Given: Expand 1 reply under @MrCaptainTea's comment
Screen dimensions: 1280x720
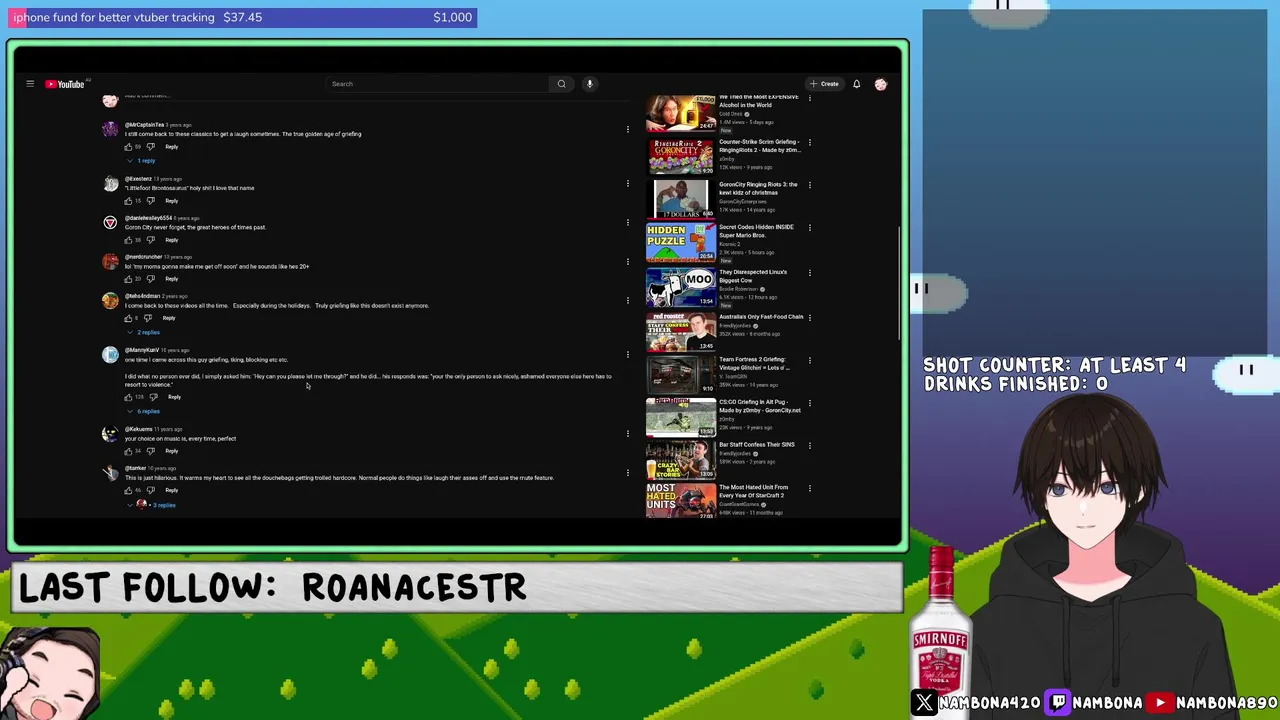Looking at the screenshot, I should (x=141, y=161).
